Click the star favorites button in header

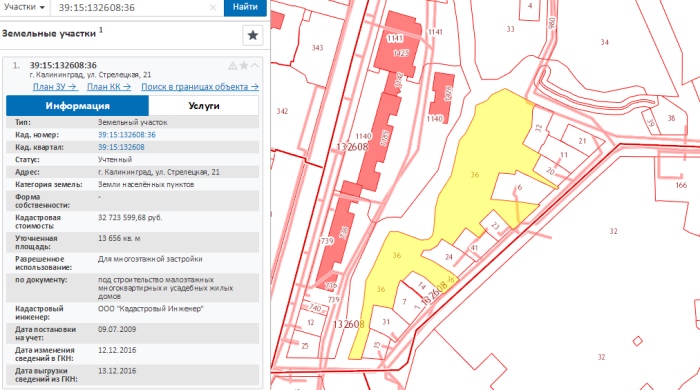[x=253, y=35]
